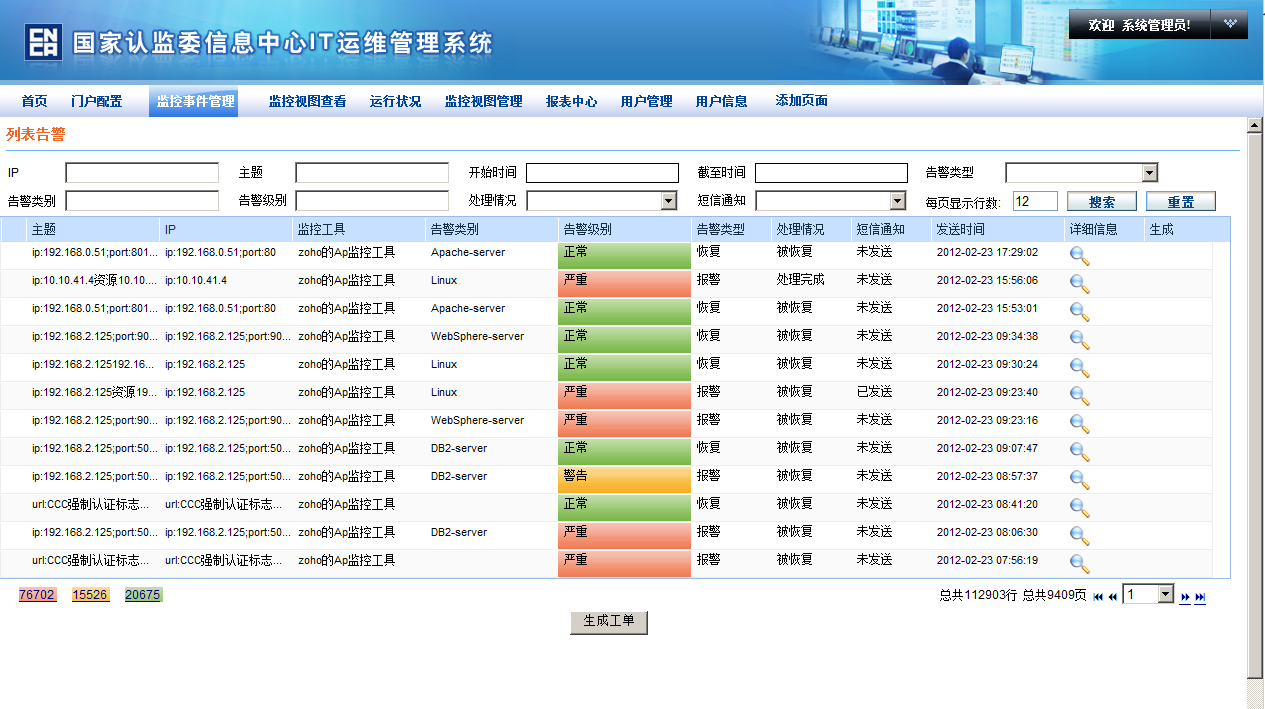This screenshot has width=1265, height=709.
Task: Open details icon for the 08:57:37 warning row
Action: [x=1079, y=480]
